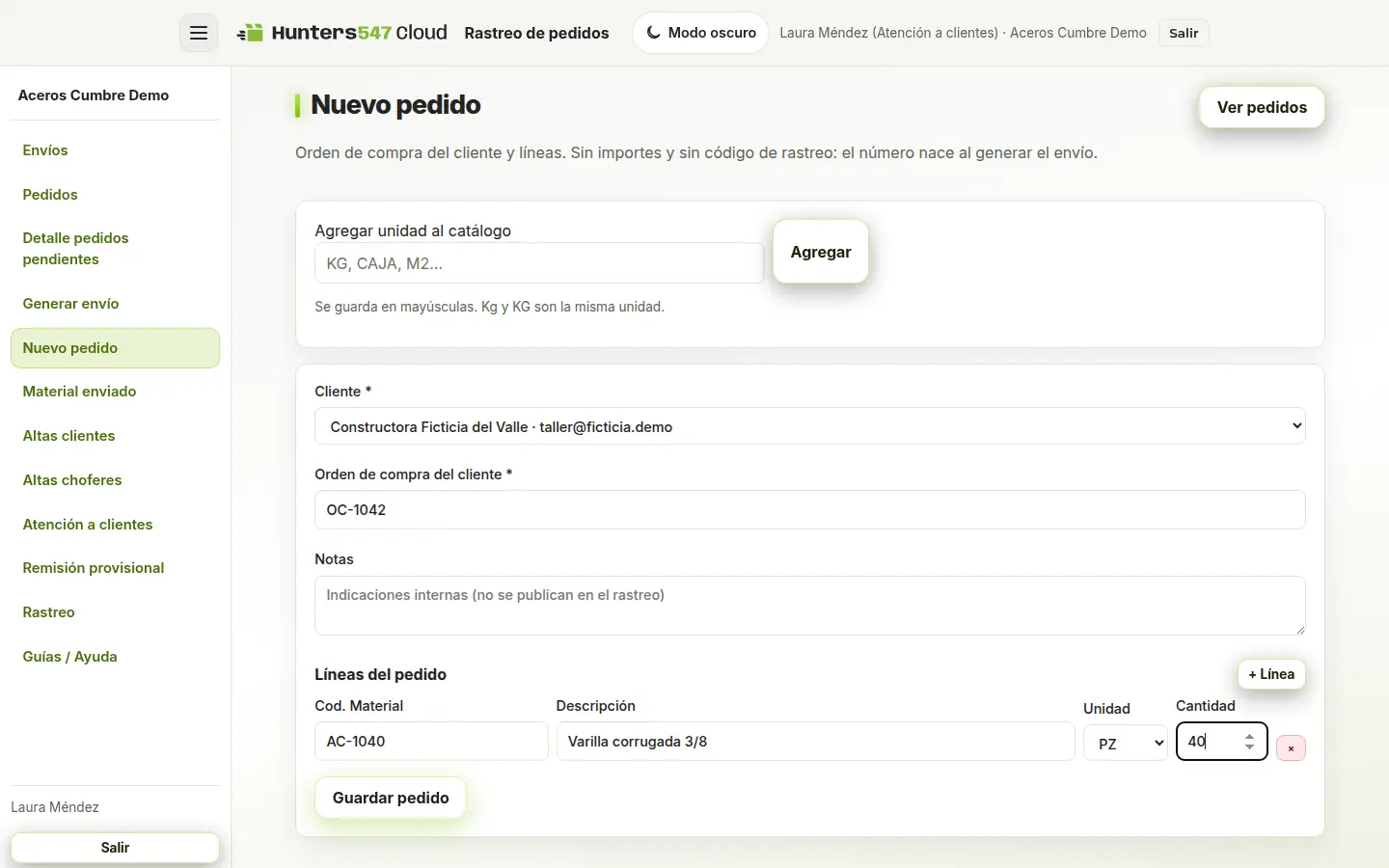The width and height of the screenshot is (1389, 868).
Task: Decrease Cantidad with the down arrow
Action: point(1249,747)
